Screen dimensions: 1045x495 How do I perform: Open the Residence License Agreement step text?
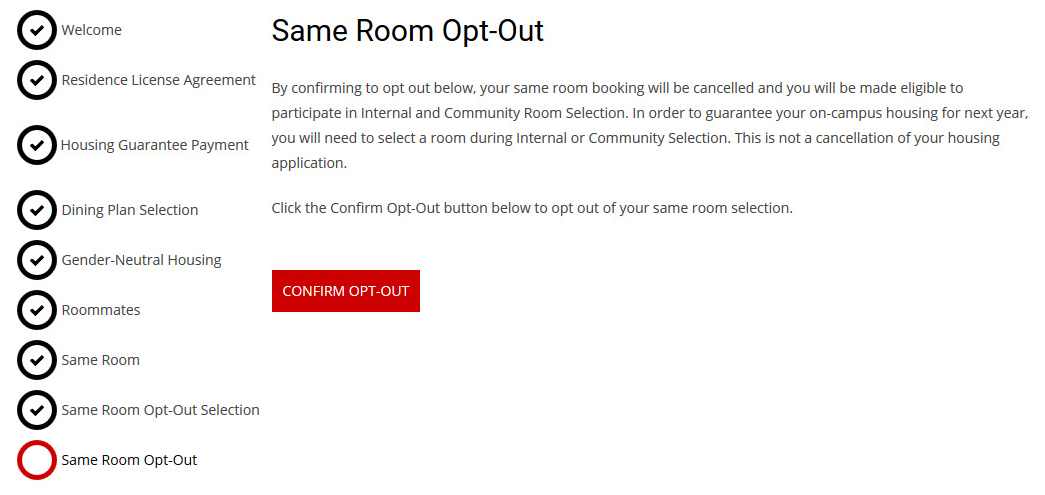point(158,80)
